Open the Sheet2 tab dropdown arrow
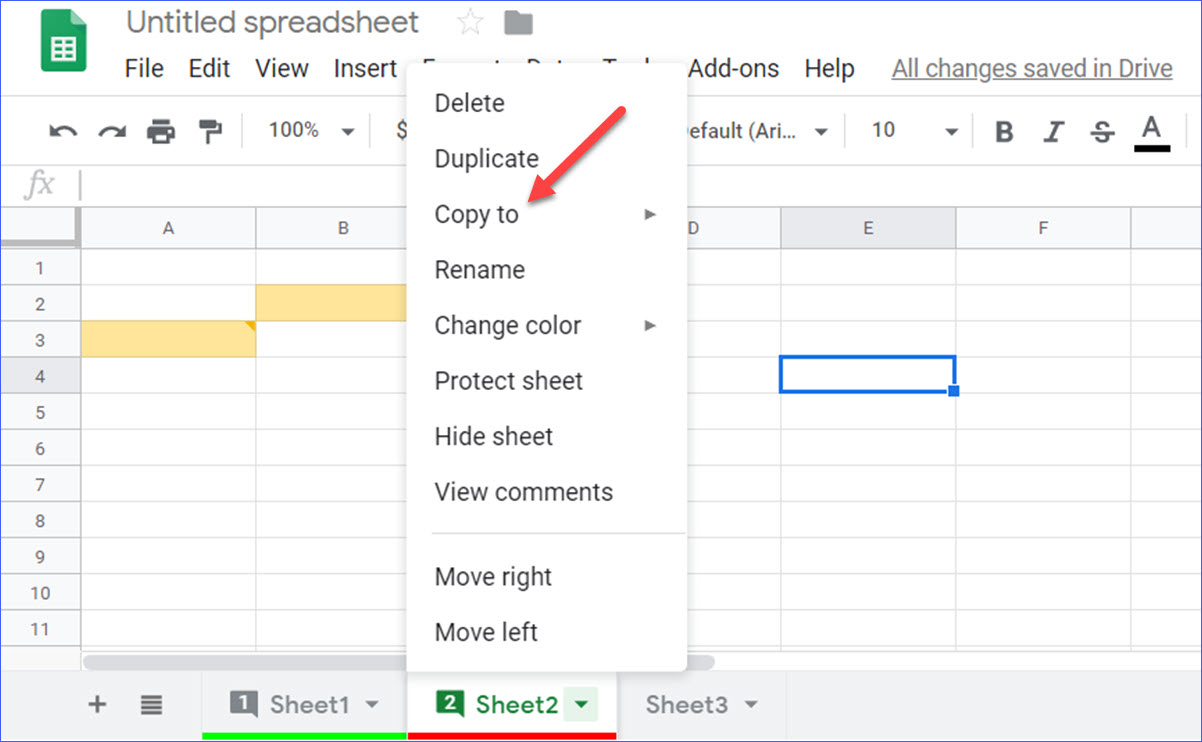Screen dimensions: 1202x742 tap(581, 704)
